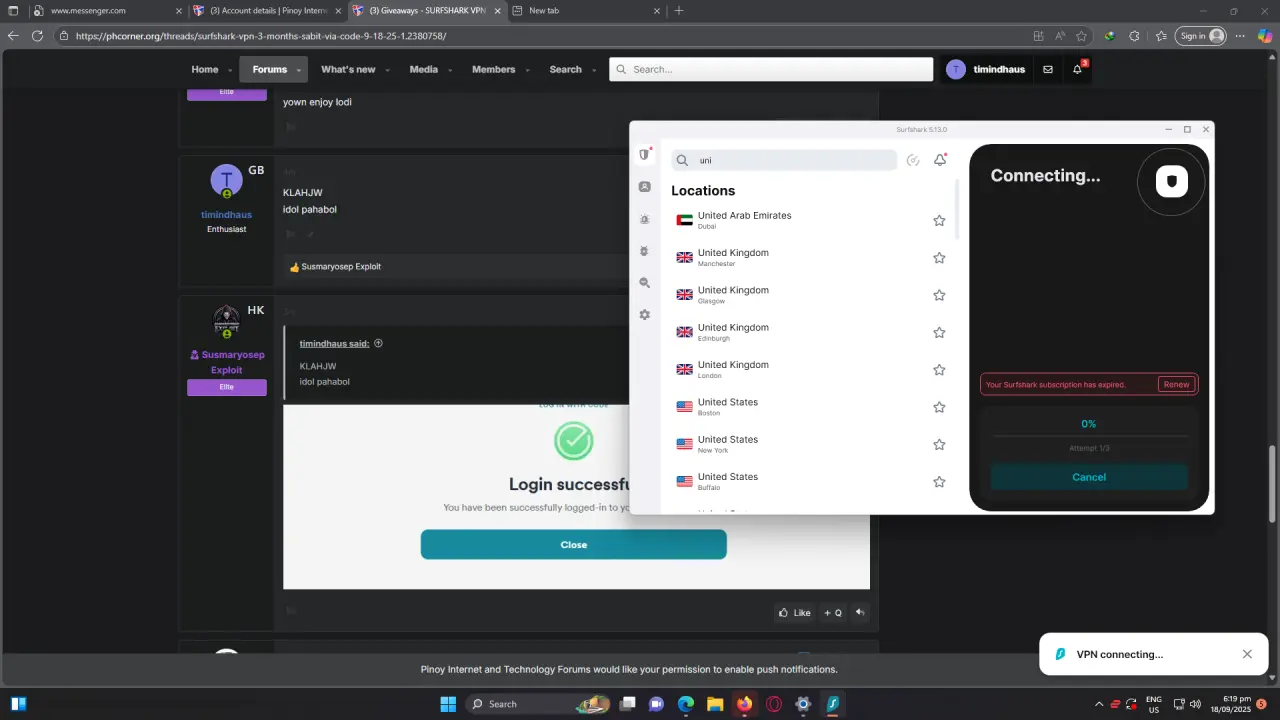The width and height of the screenshot is (1280, 720).
Task: Favorite the United Arab Emirates Dubai location
Action: pos(939,220)
